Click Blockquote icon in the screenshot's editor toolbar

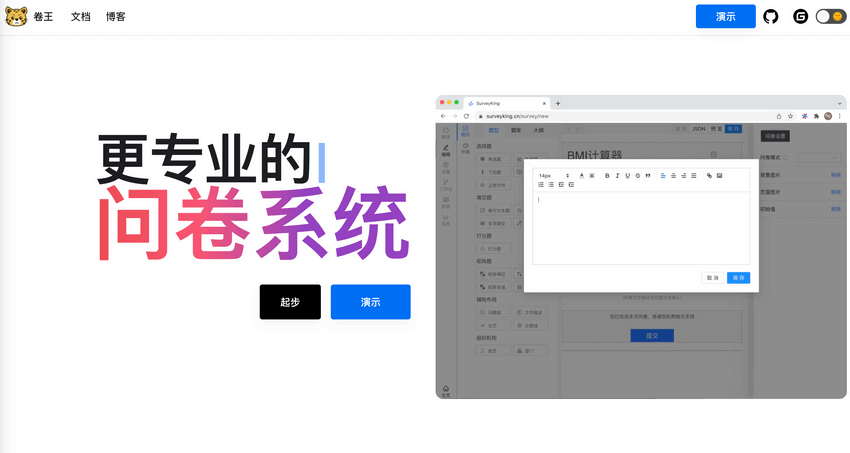coord(648,176)
